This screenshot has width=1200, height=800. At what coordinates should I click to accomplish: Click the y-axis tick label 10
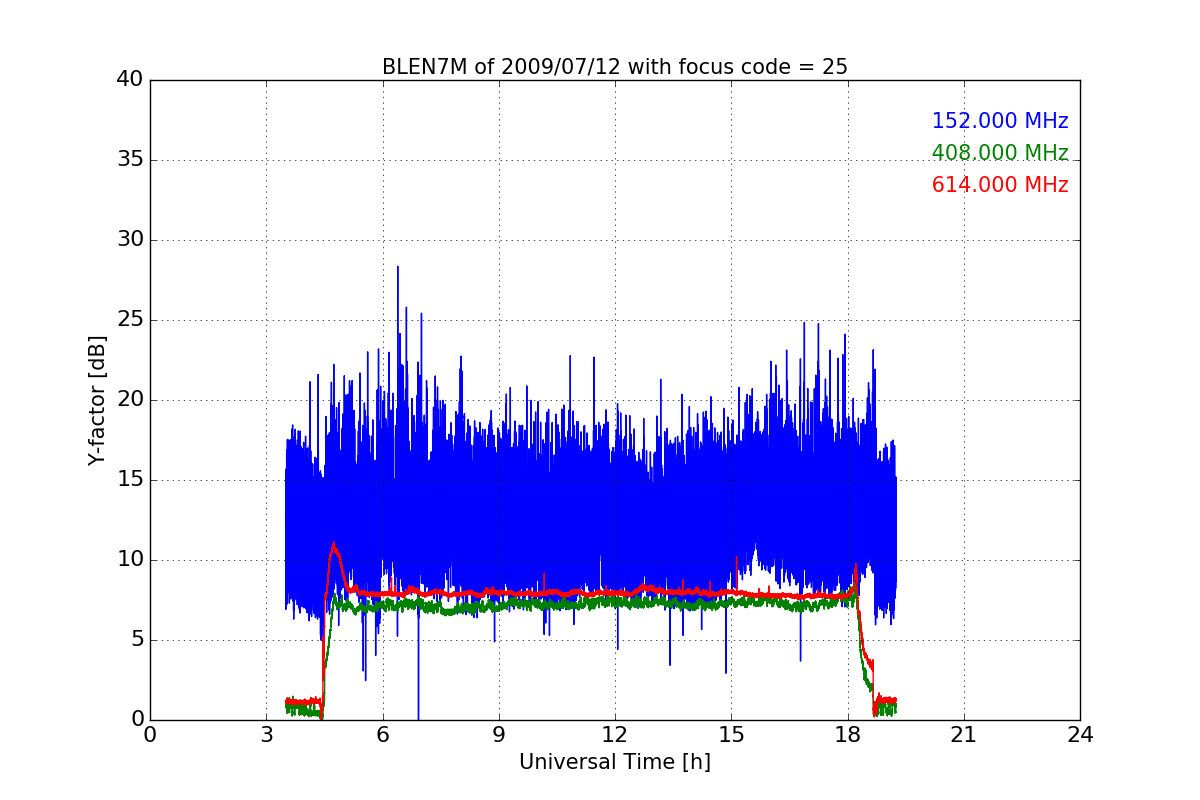coord(130,560)
